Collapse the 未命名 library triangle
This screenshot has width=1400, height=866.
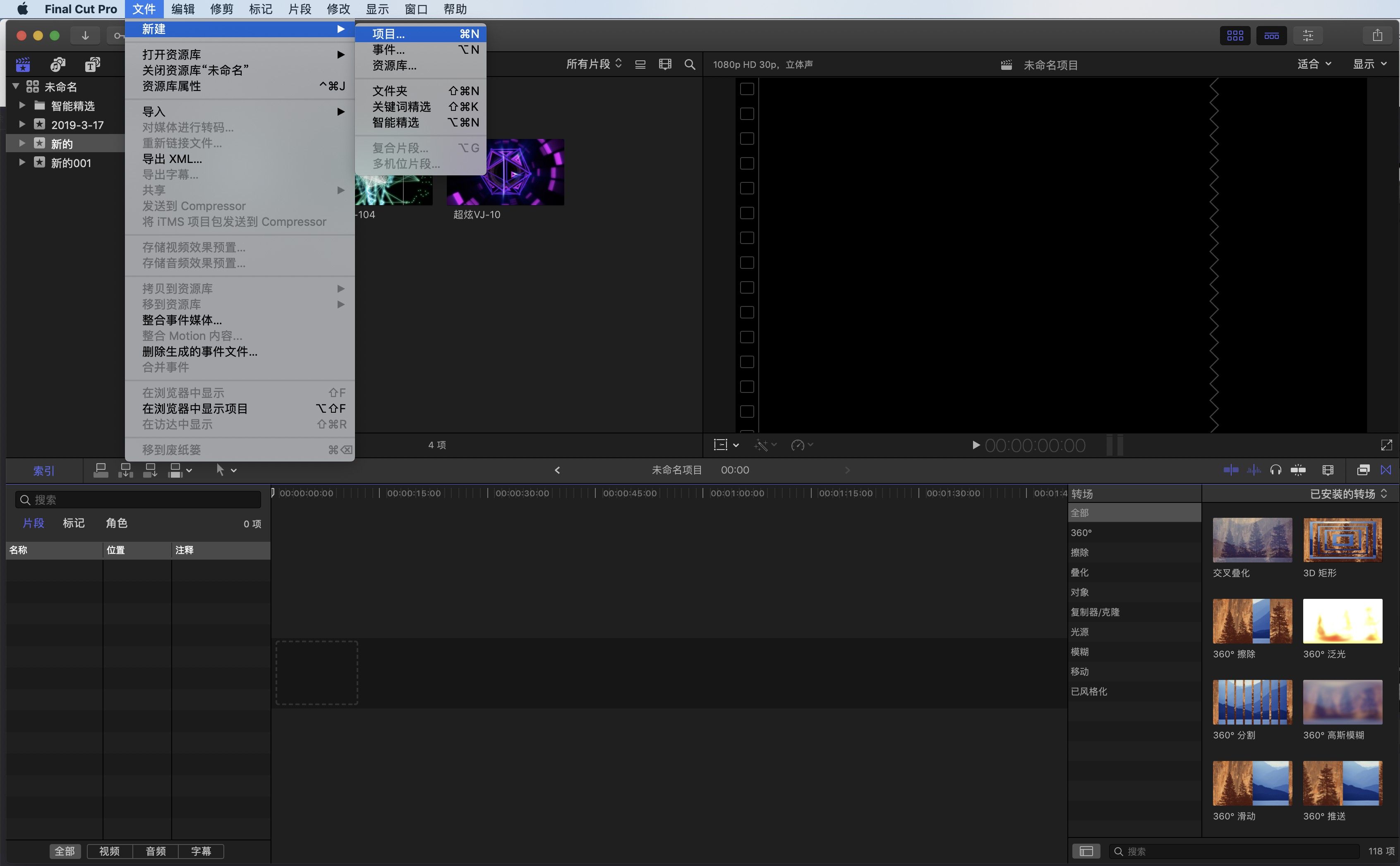click(x=16, y=86)
